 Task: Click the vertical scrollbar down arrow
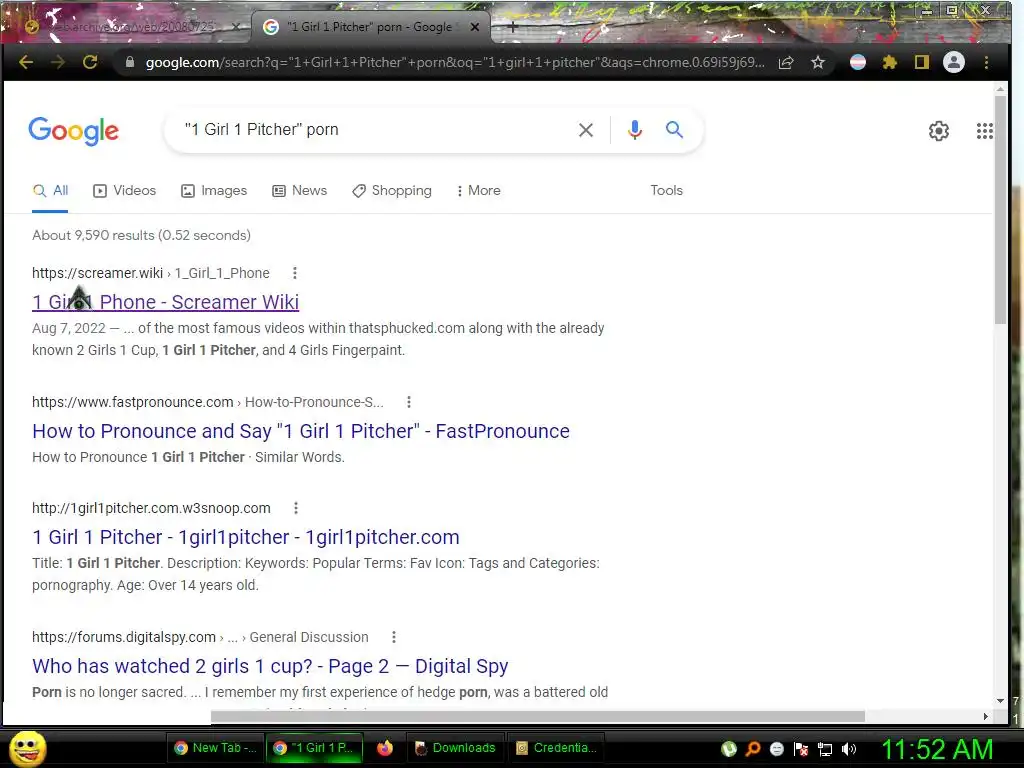coord(1000,701)
